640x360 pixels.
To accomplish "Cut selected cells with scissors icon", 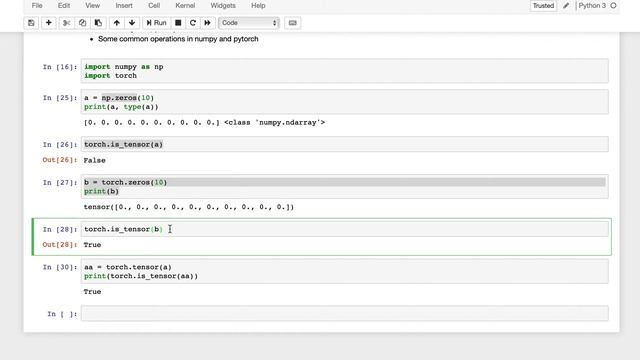I will tap(66, 23).
